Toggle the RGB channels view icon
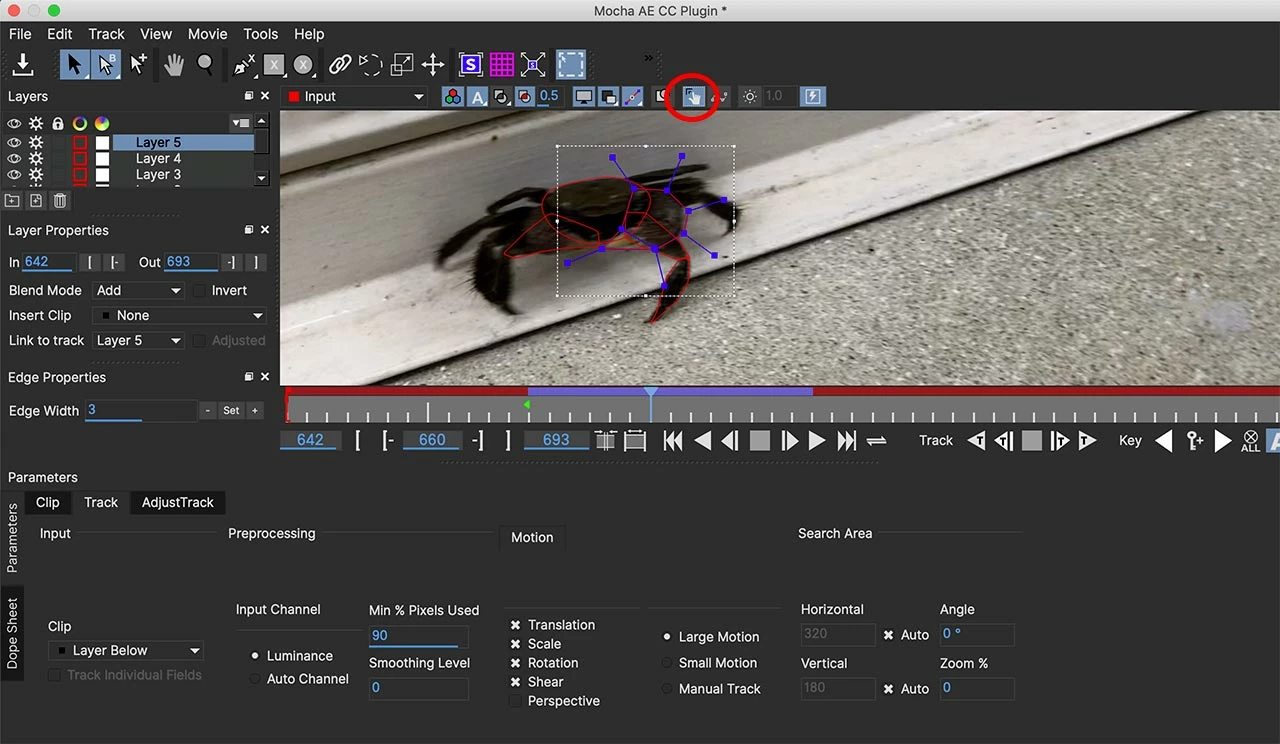This screenshot has width=1280, height=744. tap(452, 97)
